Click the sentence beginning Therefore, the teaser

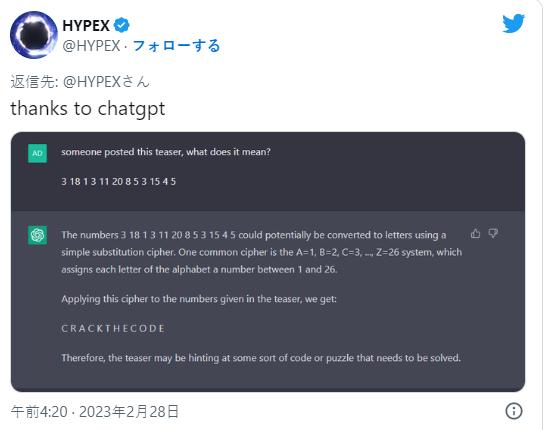tap(261, 358)
